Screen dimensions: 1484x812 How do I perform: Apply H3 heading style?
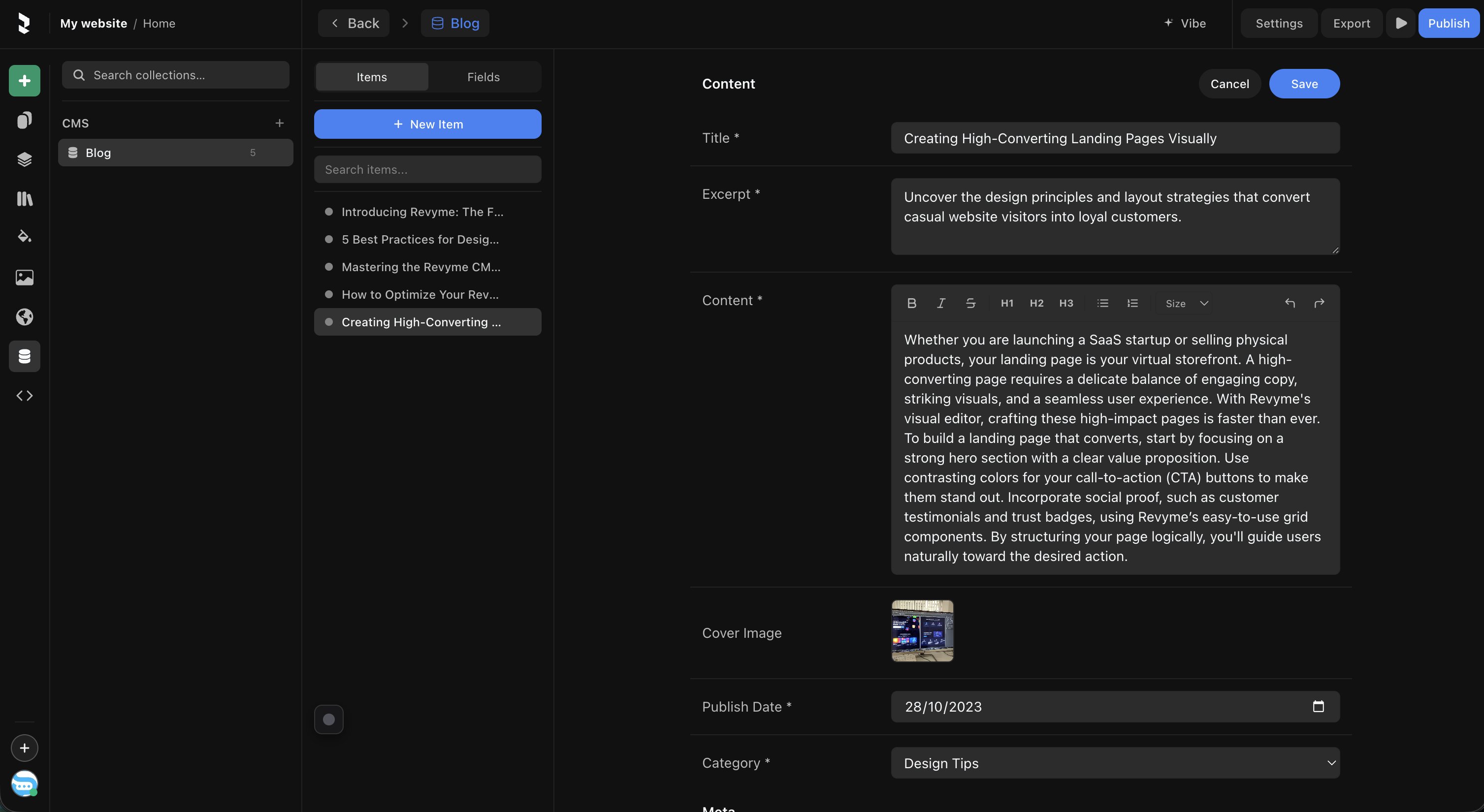coord(1066,304)
